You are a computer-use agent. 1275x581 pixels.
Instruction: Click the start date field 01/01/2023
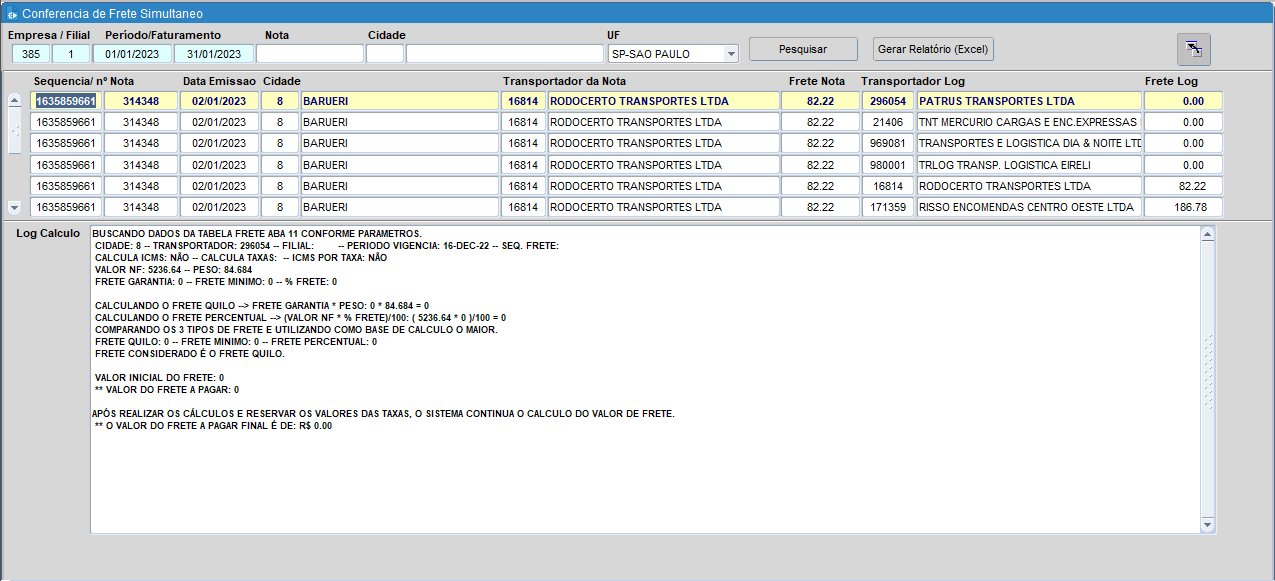pos(132,54)
